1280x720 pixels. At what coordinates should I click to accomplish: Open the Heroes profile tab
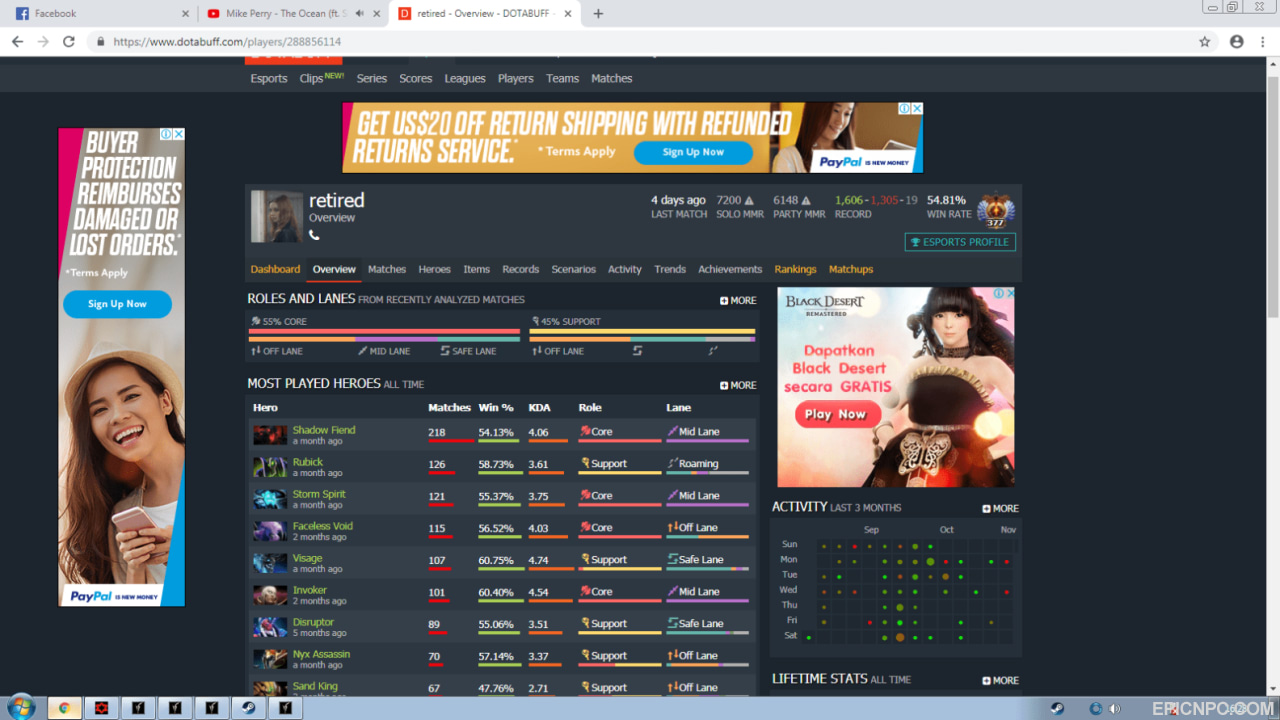pos(434,269)
